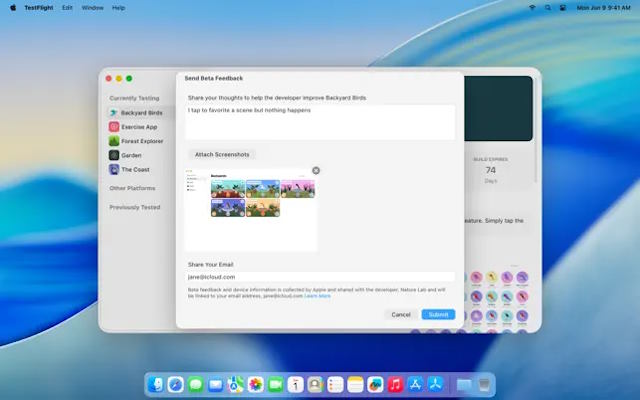
Task: Open Forest Explorer in the sidebar
Action: [140, 141]
